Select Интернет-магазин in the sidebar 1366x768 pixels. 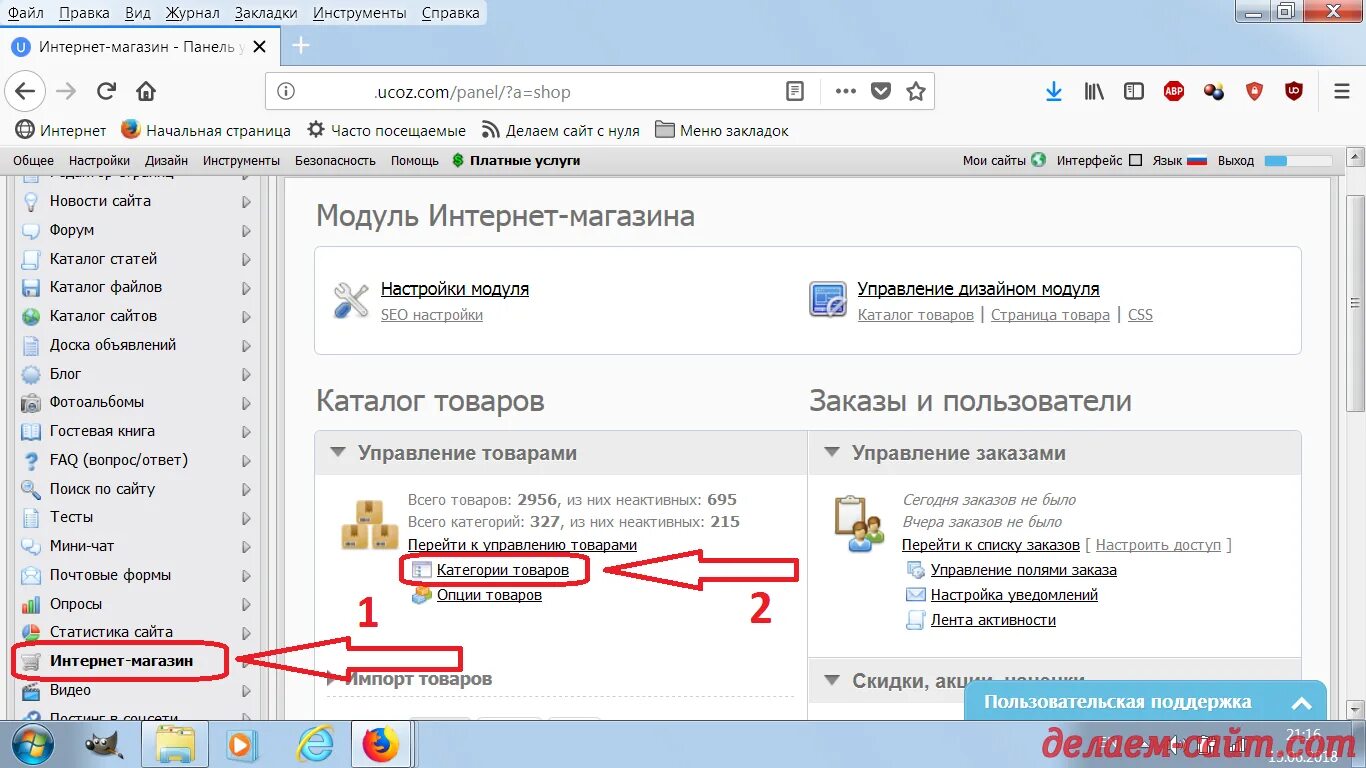[x=121, y=661]
